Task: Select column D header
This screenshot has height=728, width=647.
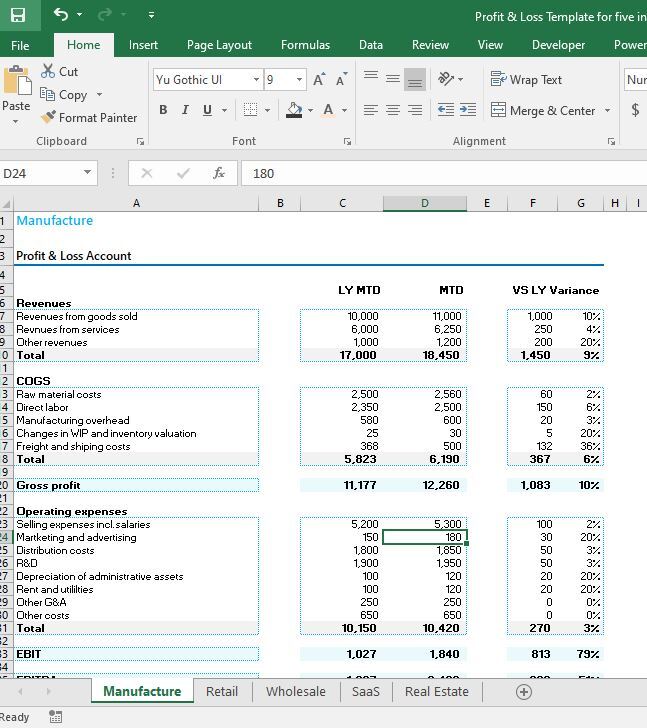Action: (x=425, y=203)
